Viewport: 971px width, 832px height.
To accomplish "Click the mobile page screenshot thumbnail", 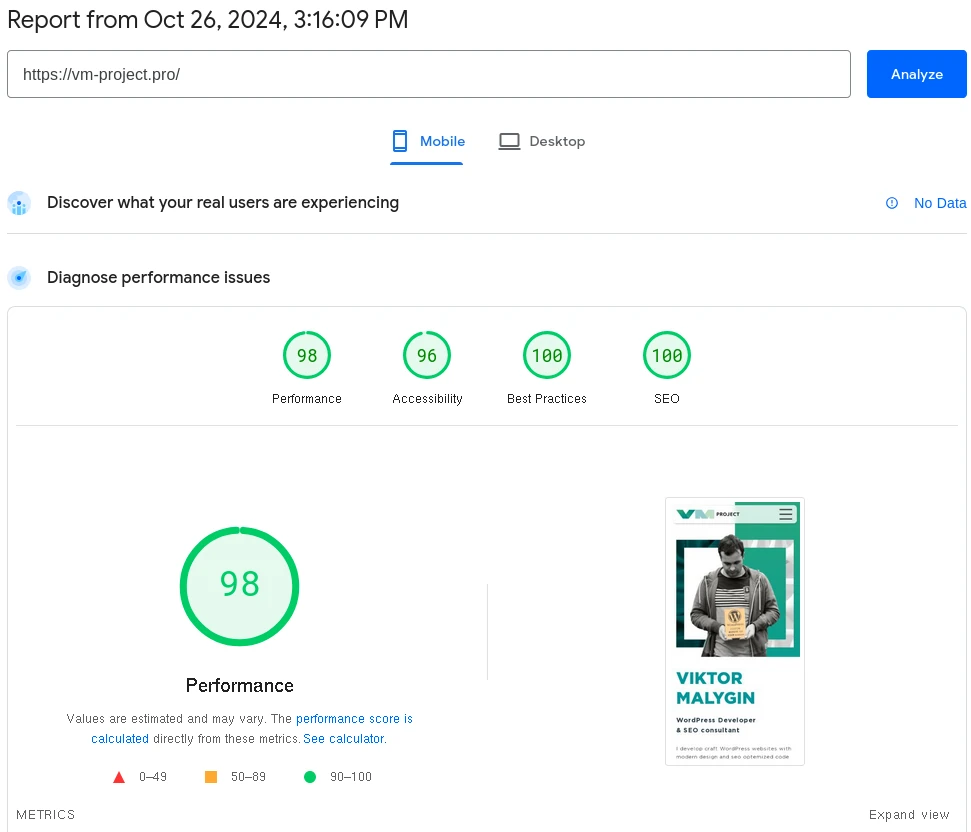I will 735,631.
